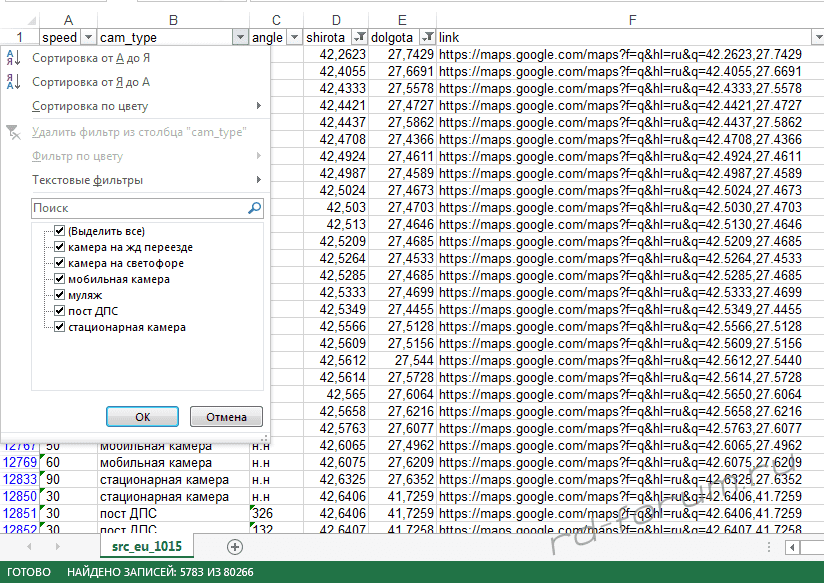Select column D header
824x583 pixels.
tap(336, 20)
